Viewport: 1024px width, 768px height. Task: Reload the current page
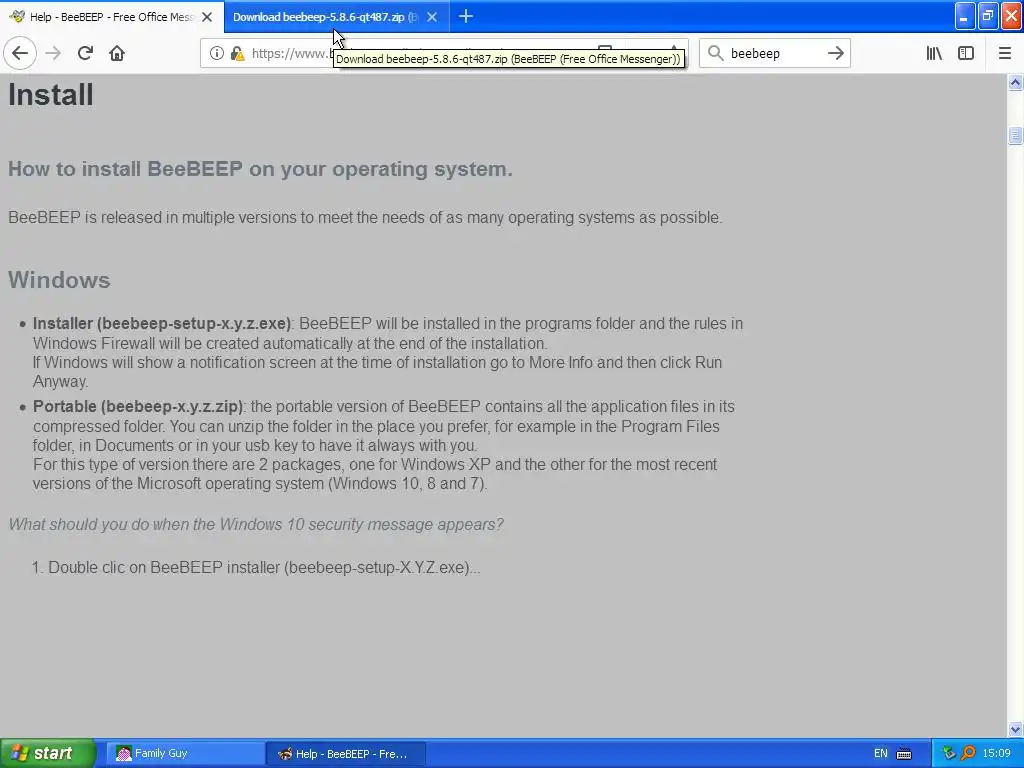pyautogui.click(x=85, y=53)
